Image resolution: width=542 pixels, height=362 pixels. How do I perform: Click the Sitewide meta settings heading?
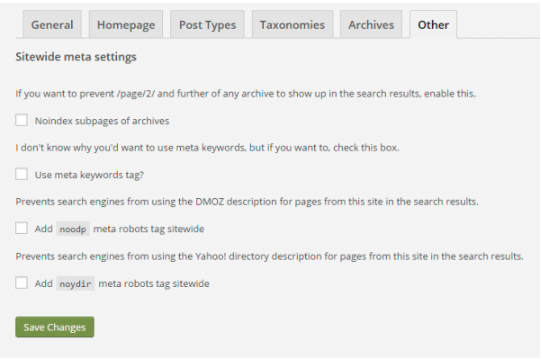point(76,57)
